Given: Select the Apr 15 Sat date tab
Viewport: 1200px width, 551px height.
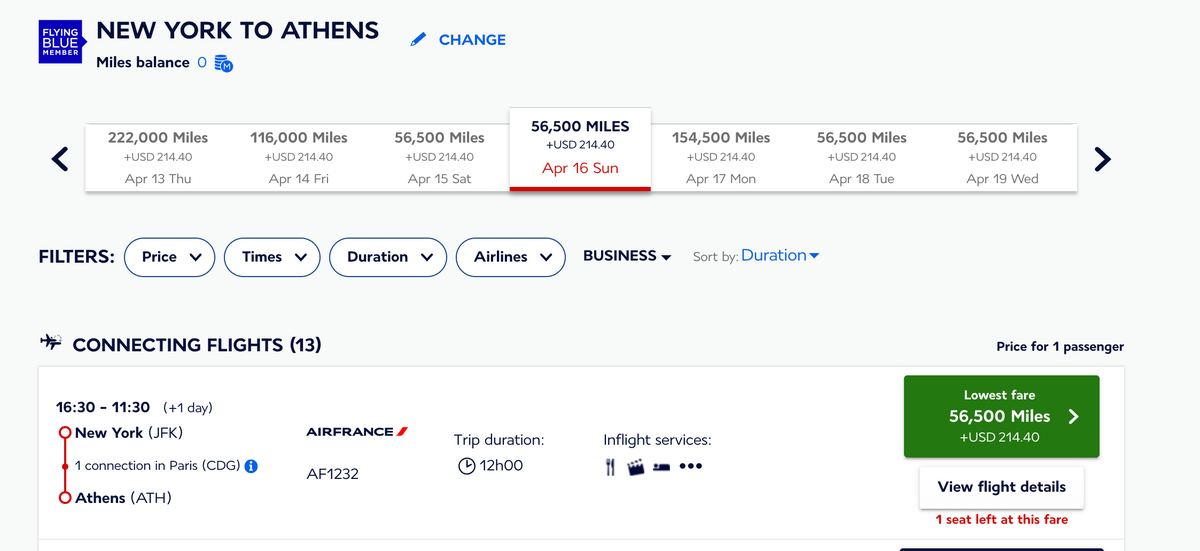Looking at the screenshot, I should [x=439, y=158].
